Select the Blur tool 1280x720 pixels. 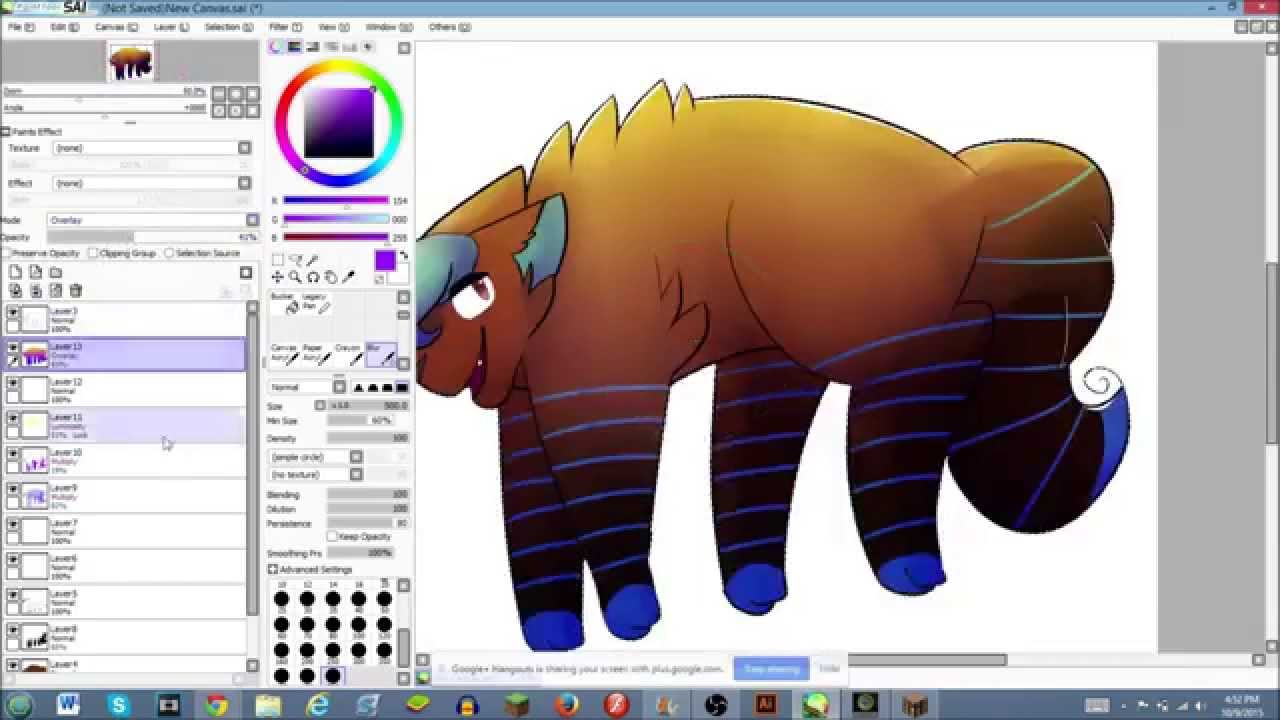point(380,354)
